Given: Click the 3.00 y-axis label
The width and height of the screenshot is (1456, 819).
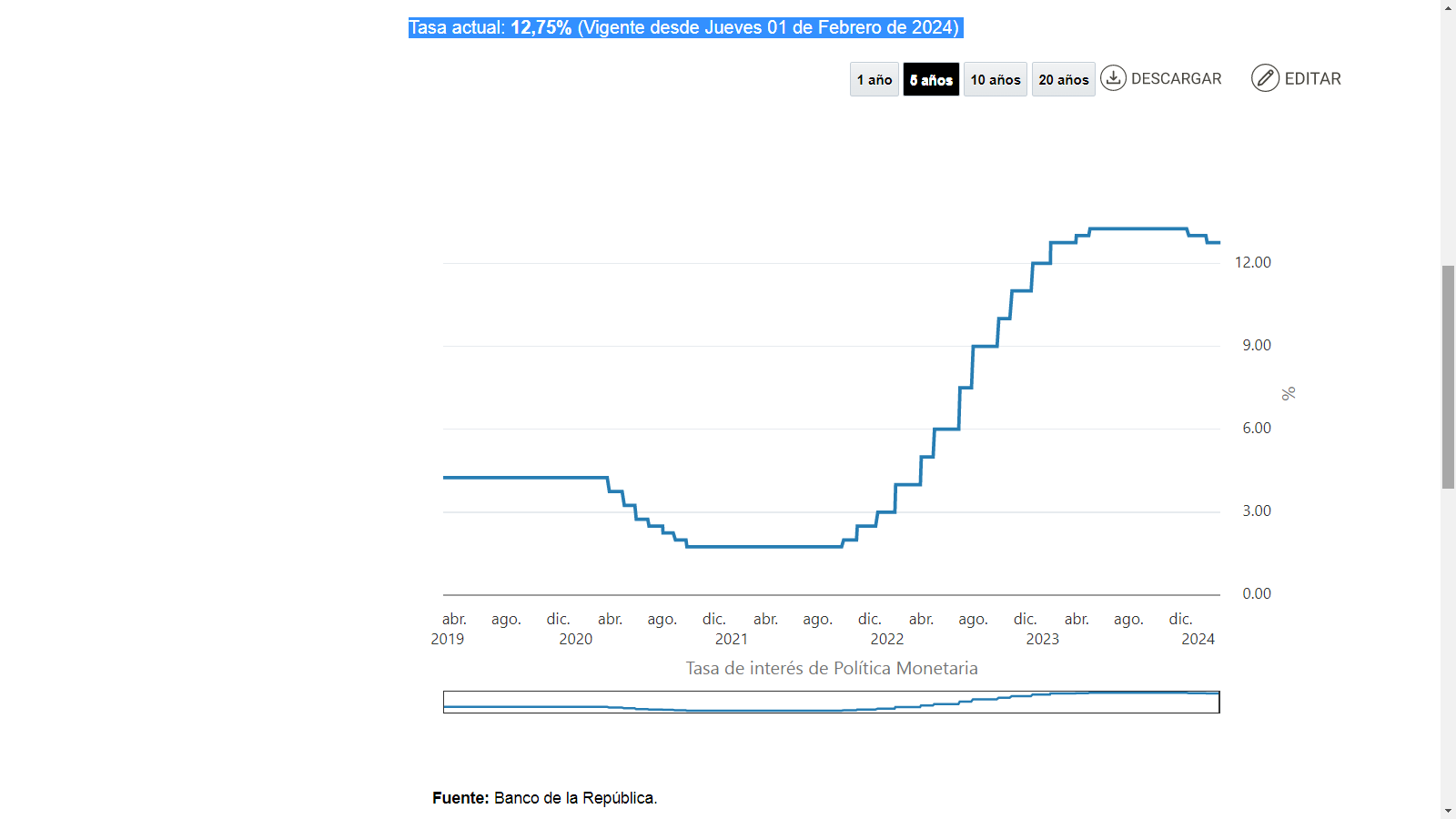Looking at the screenshot, I should [x=1257, y=511].
